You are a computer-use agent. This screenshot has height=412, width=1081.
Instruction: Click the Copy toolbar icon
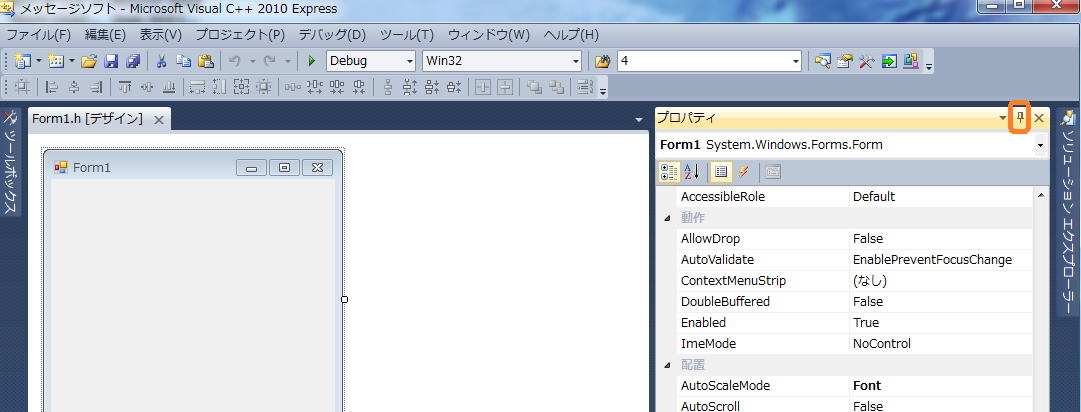(x=183, y=61)
